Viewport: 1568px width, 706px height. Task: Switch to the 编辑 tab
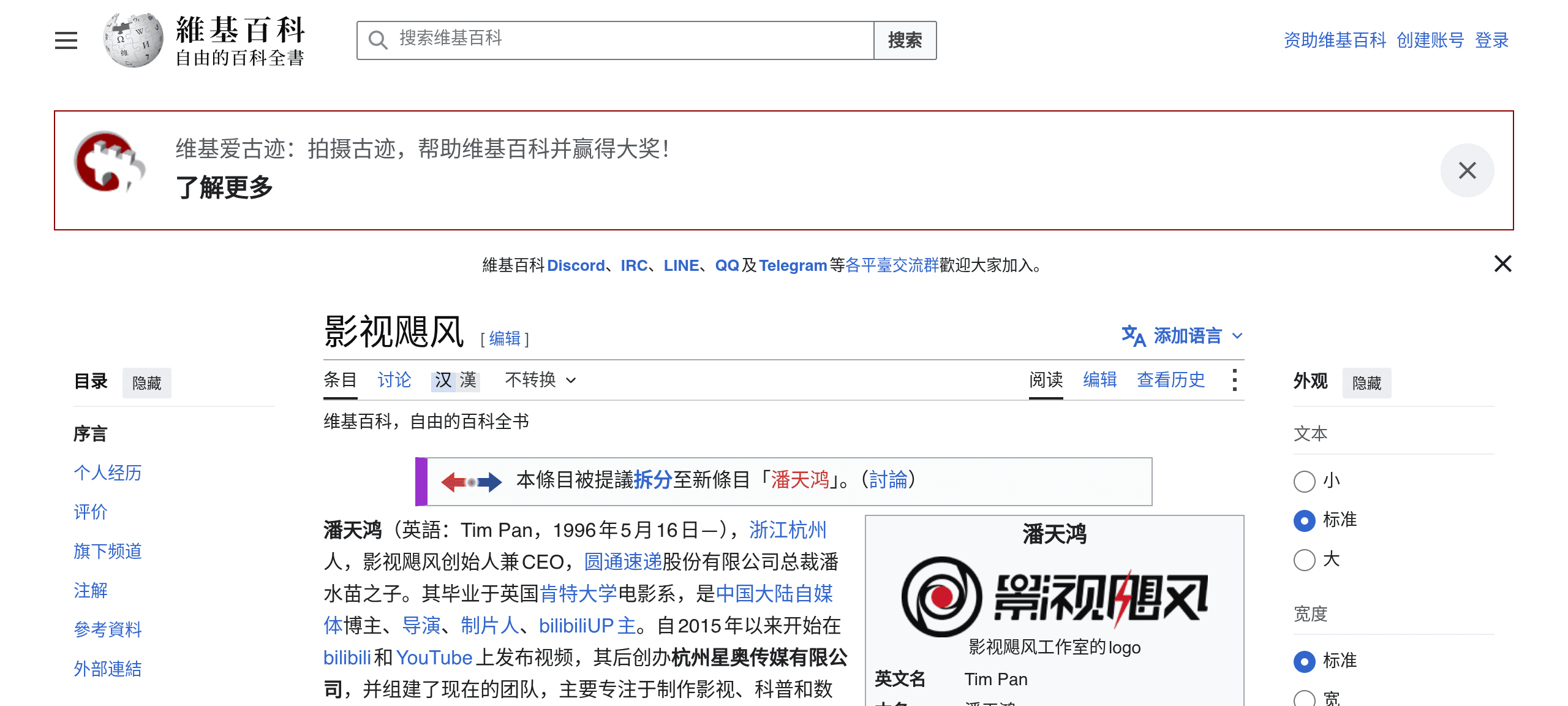[x=1100, y=380]
